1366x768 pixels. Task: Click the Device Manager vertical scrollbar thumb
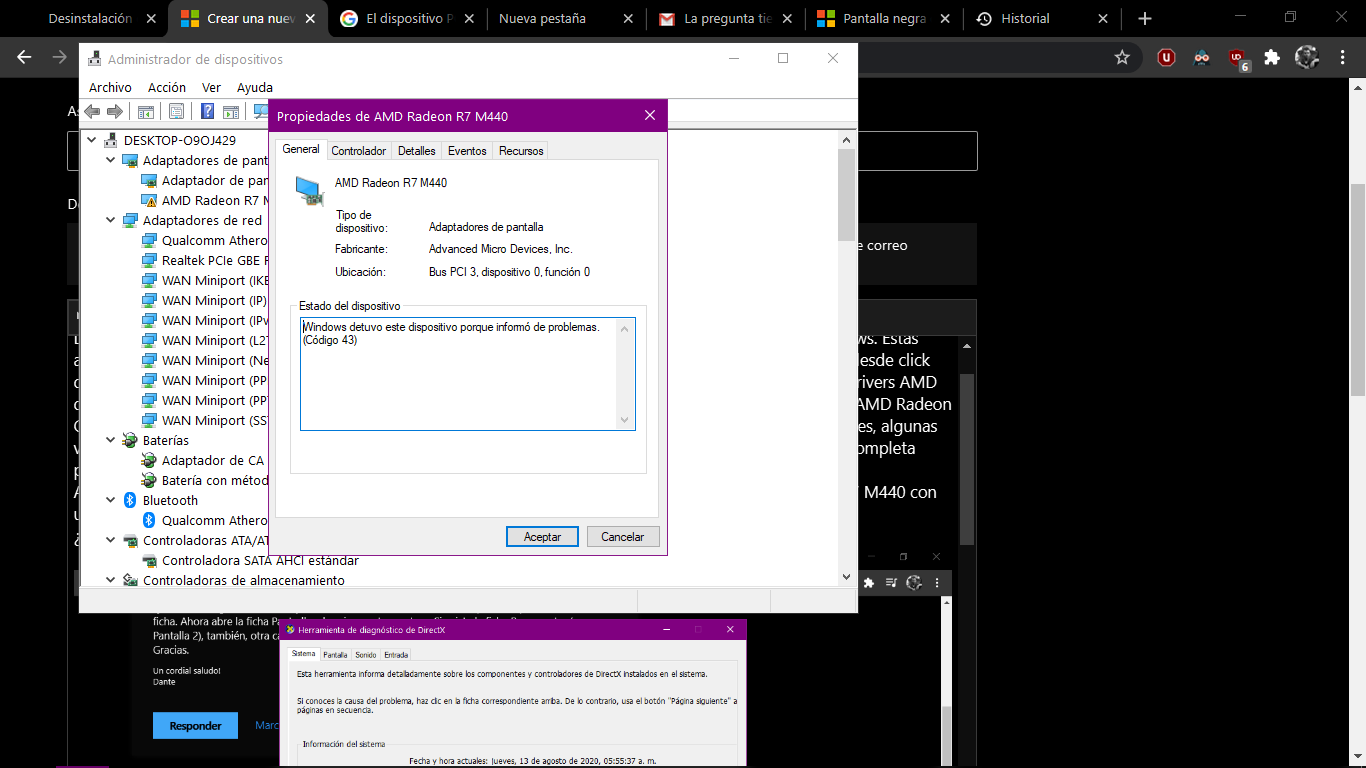tap(847, 195)
